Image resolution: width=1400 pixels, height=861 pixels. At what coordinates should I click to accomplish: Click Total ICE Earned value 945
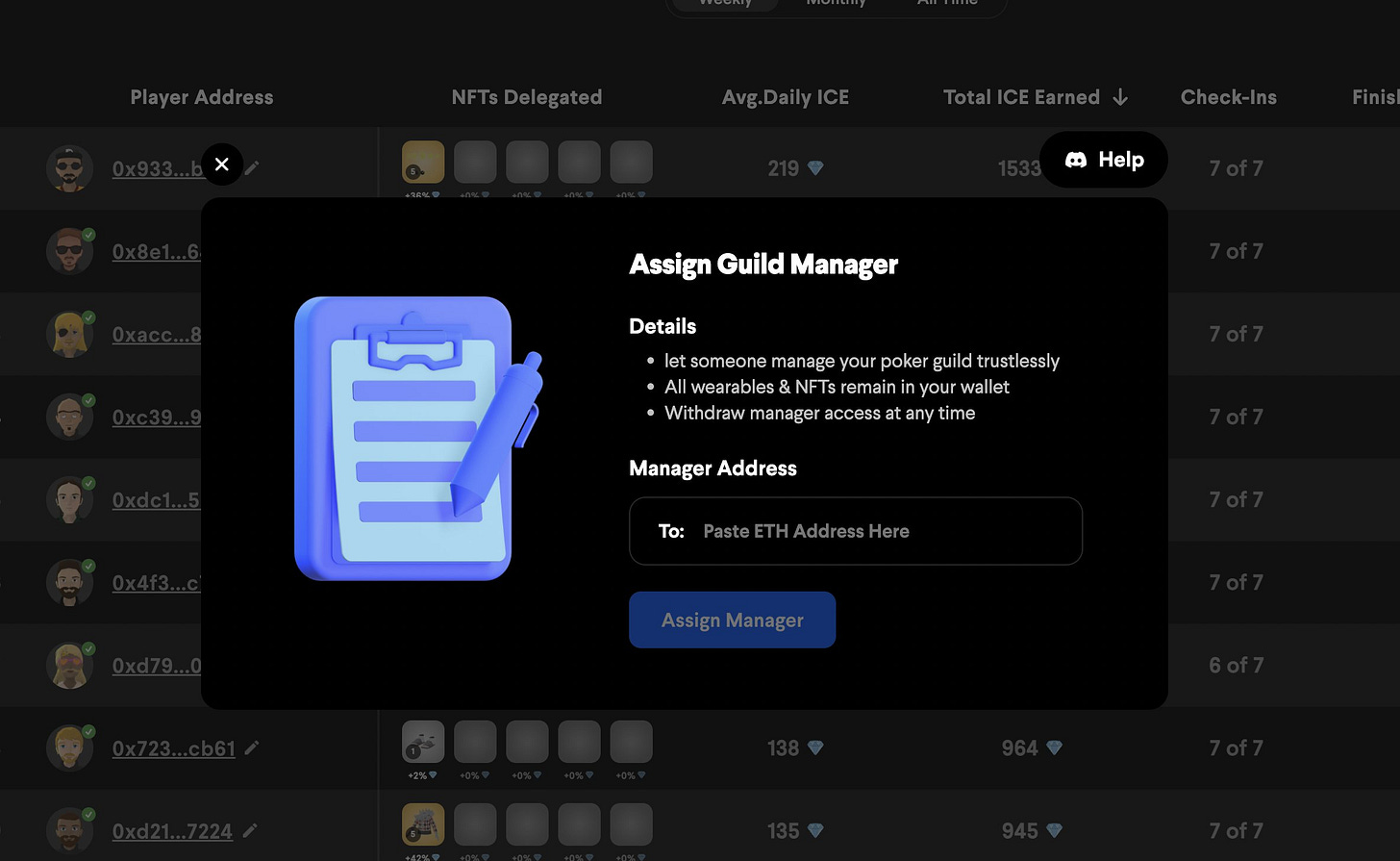[x=1020, y=831]
